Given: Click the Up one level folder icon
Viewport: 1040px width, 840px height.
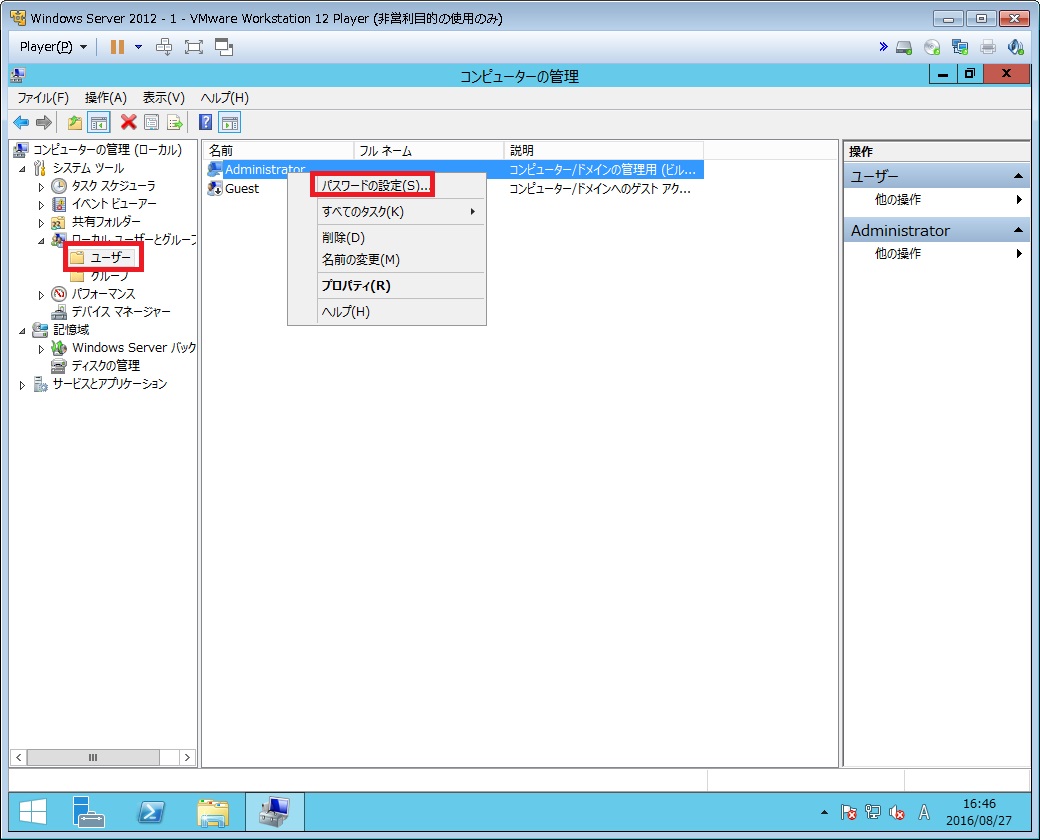Looking at the screenshot, I should [x=75, y=123].
